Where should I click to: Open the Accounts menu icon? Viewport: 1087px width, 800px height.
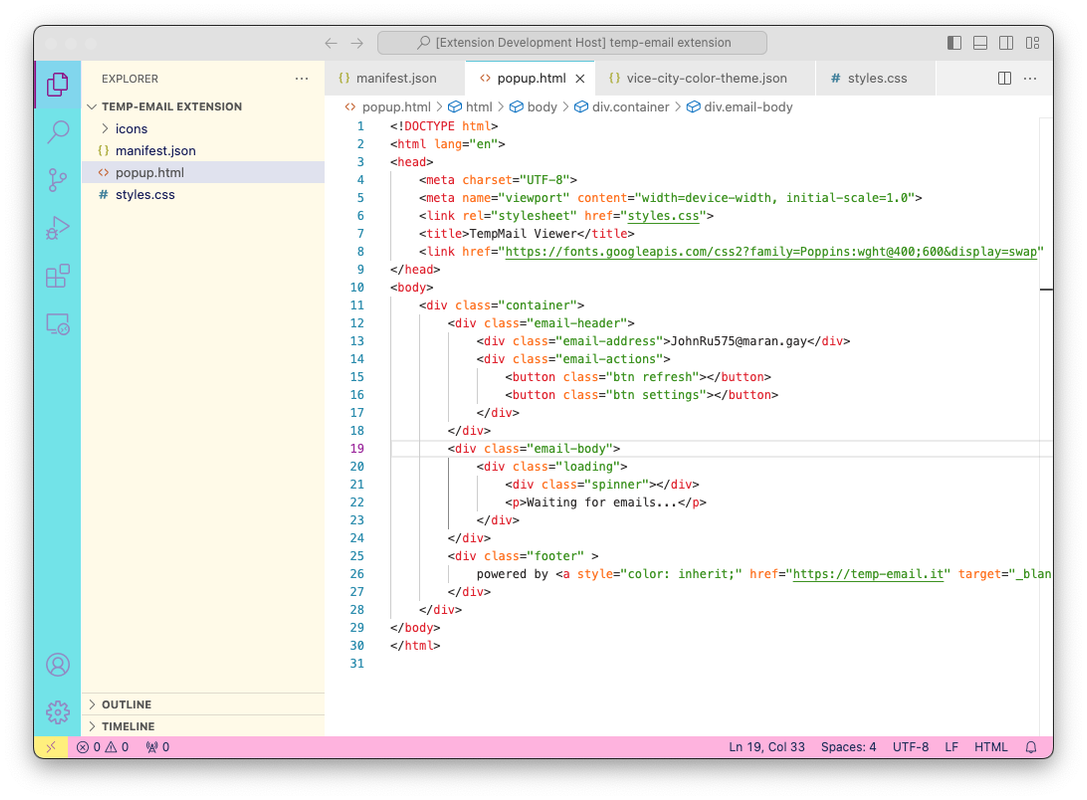coord(58,664)
